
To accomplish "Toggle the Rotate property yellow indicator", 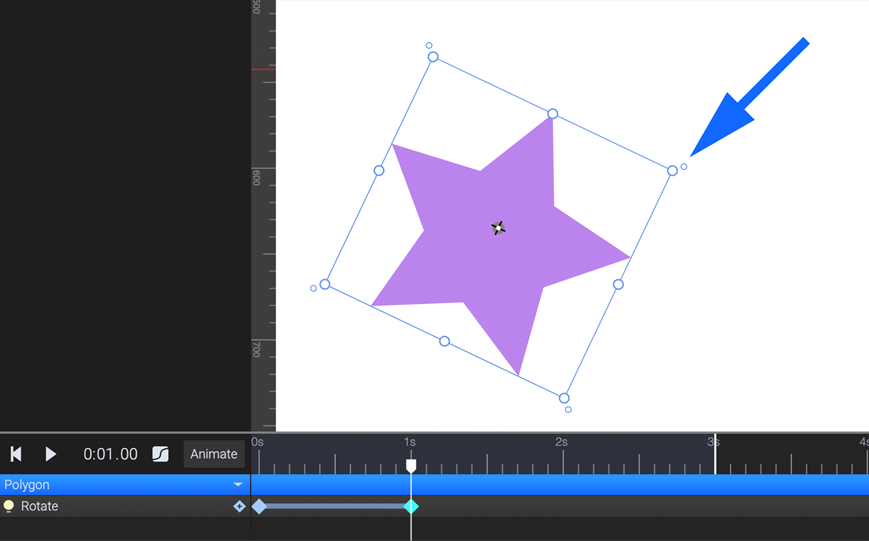I will tap(8, 506).
